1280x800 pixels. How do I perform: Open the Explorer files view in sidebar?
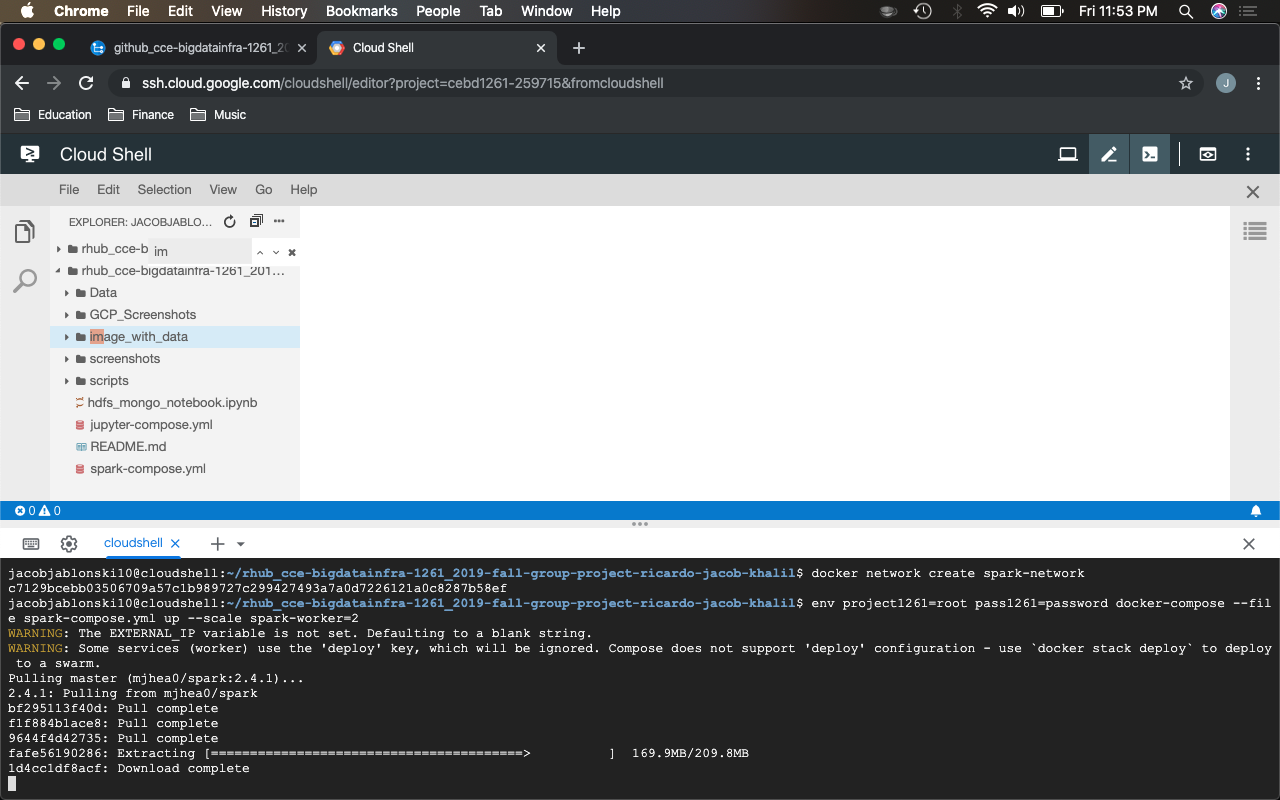point(25,232)
